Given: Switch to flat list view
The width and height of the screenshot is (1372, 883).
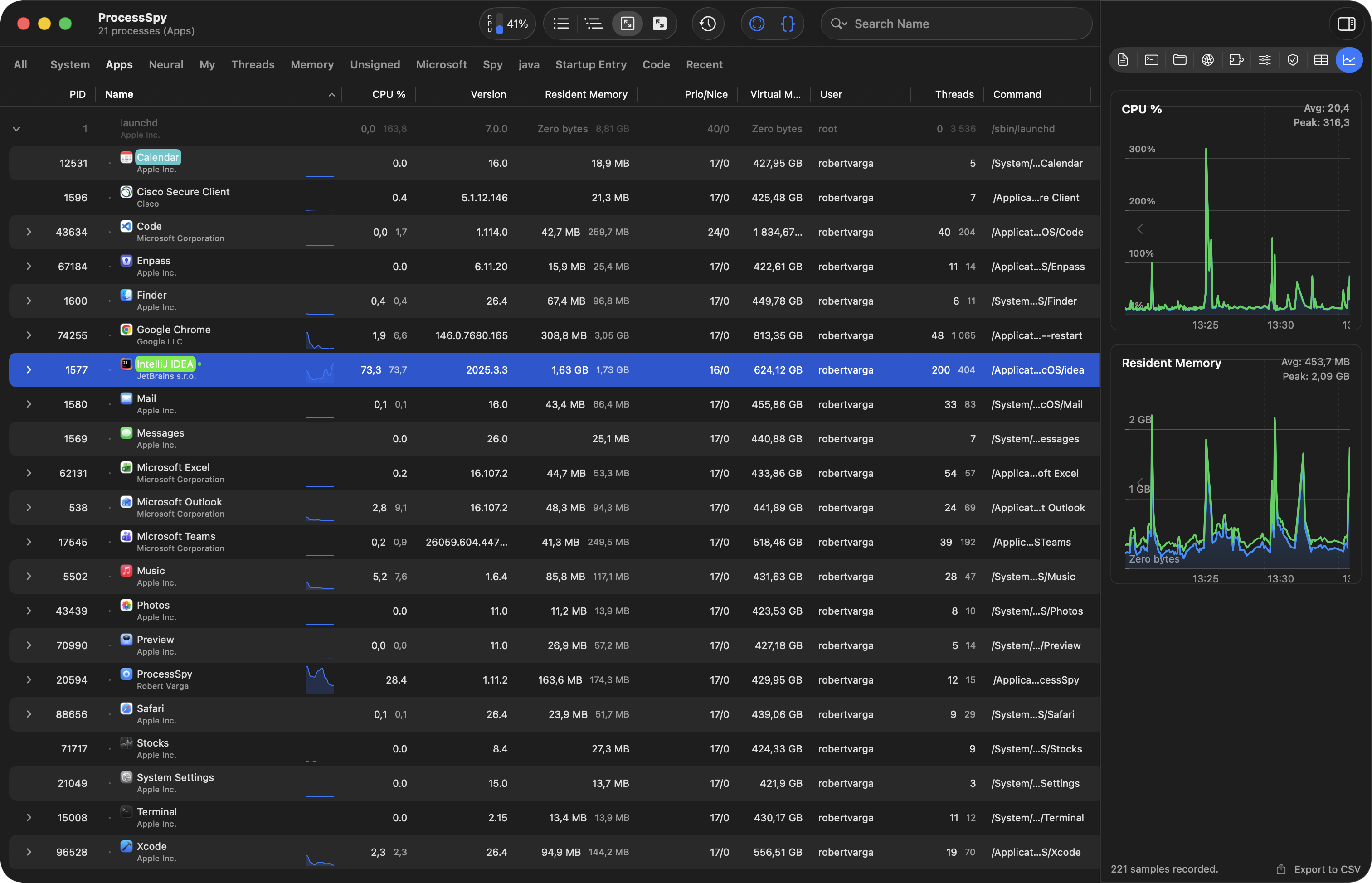Looking at the screenshot, I should (561, 24).
